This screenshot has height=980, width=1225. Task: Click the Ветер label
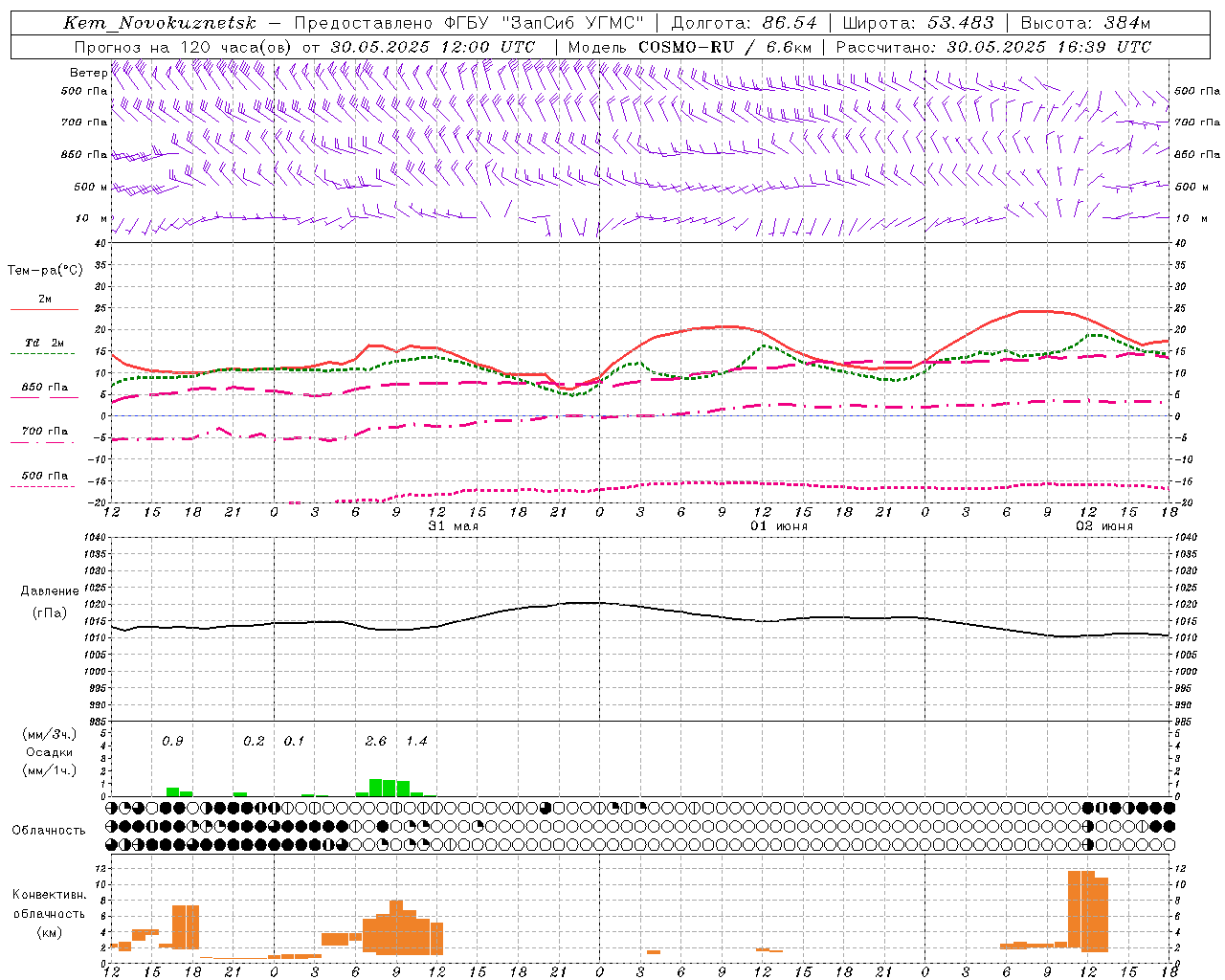tap(88, 73)
